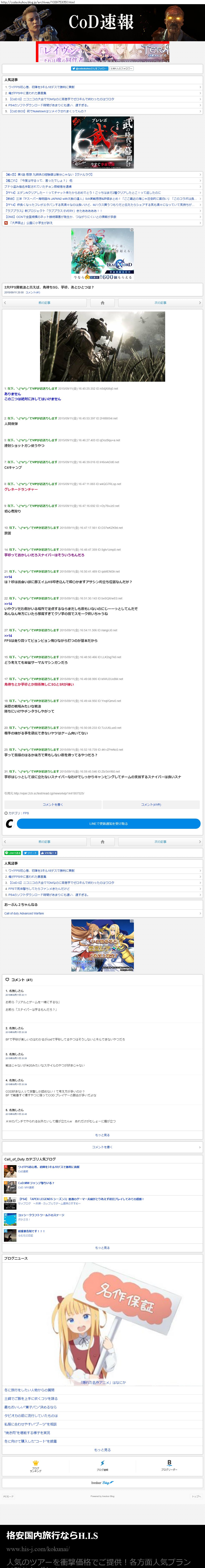Click the blog C logo icon beside LINE button

pyautogui.click(x=9, y=824)
